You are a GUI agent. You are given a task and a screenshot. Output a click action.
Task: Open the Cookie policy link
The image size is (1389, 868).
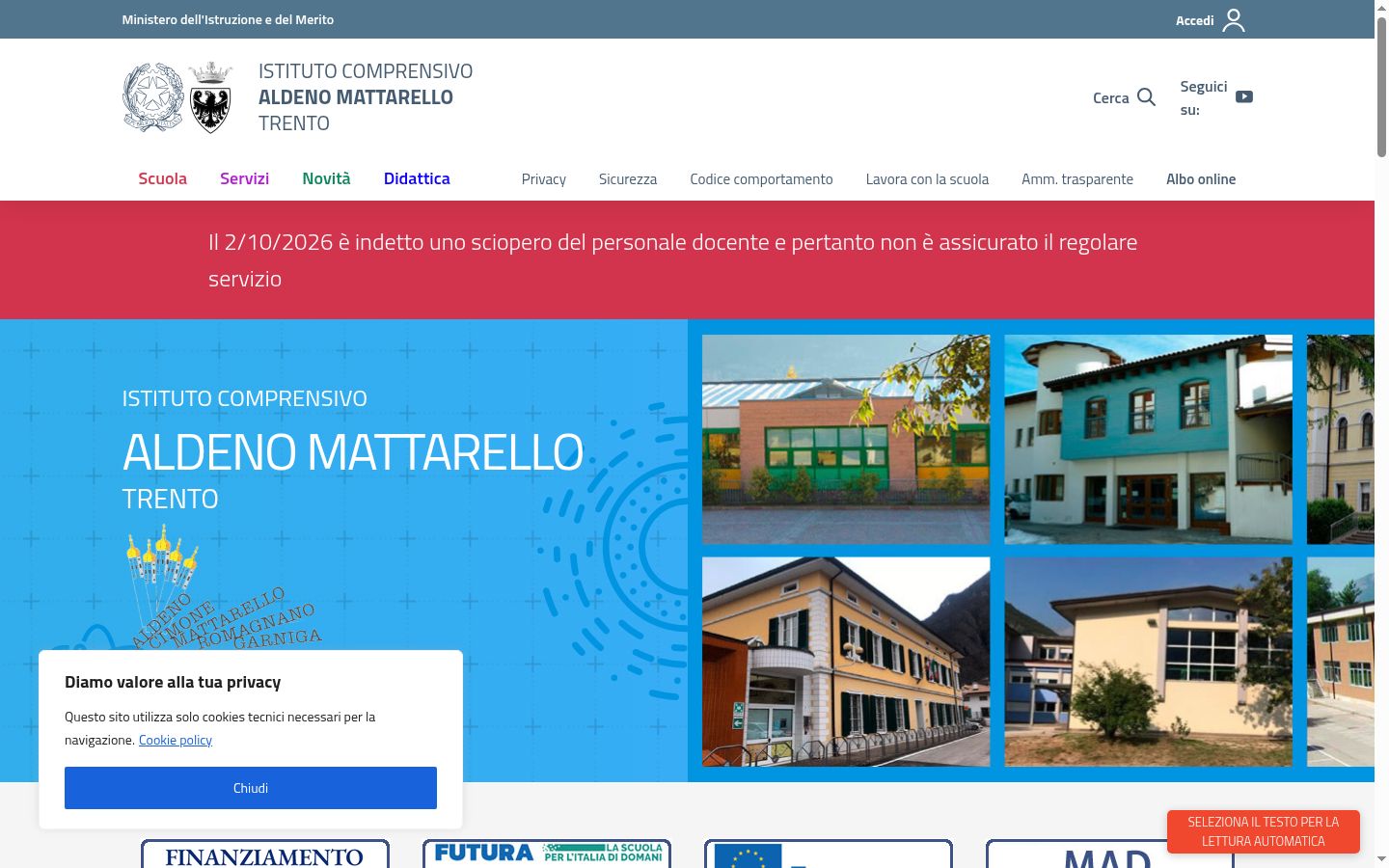(x=176, y=740)
